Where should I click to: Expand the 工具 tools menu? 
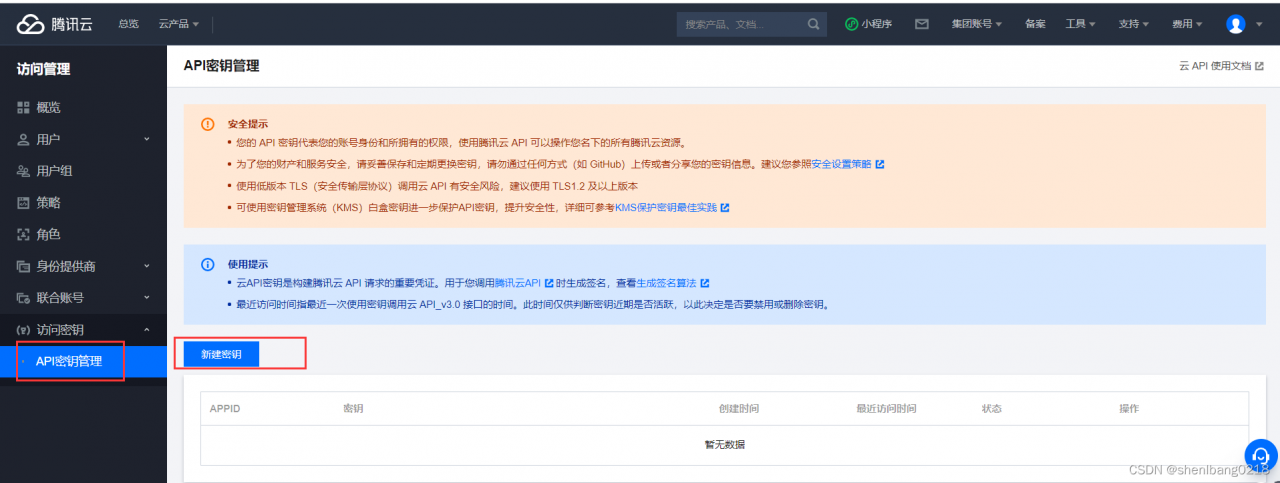pyautogui.click(x=1081, y=24)
